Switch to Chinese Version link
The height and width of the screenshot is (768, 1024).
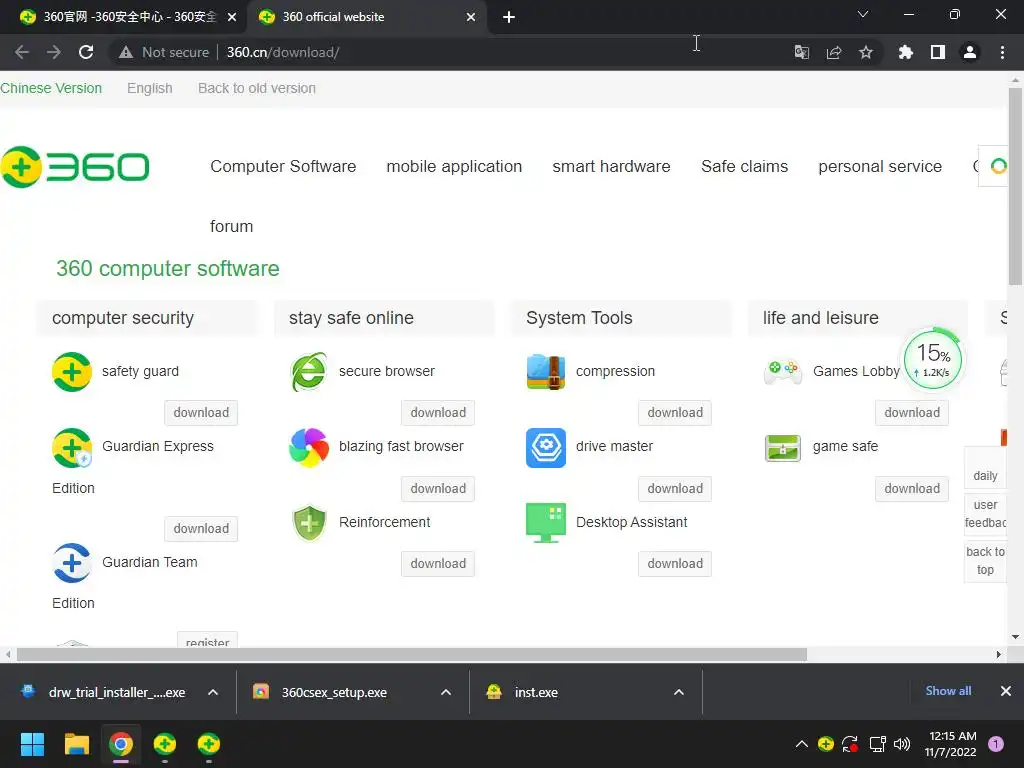[x=51, y=88]
